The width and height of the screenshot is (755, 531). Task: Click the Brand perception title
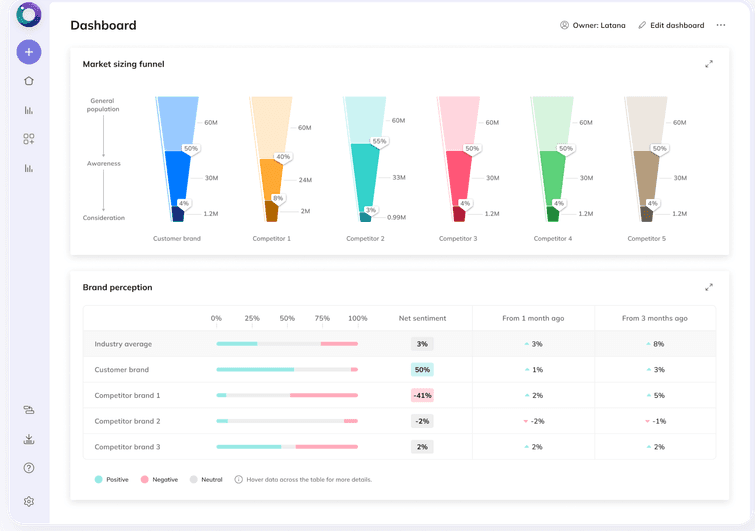click(117, 287)
